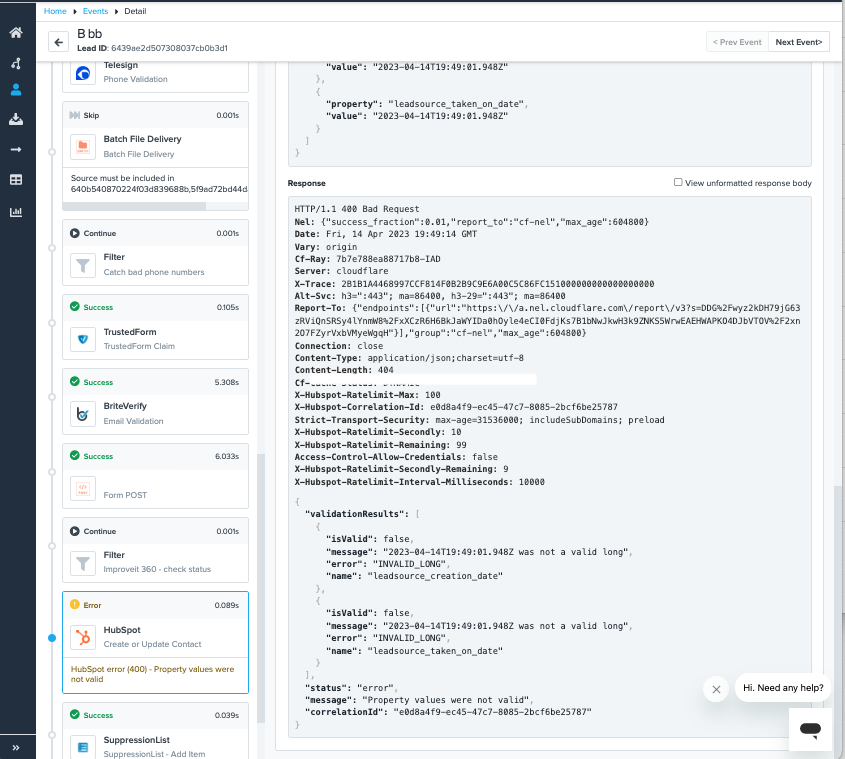
Task: Open the chat widget launcher
Action: pos(810,729)
